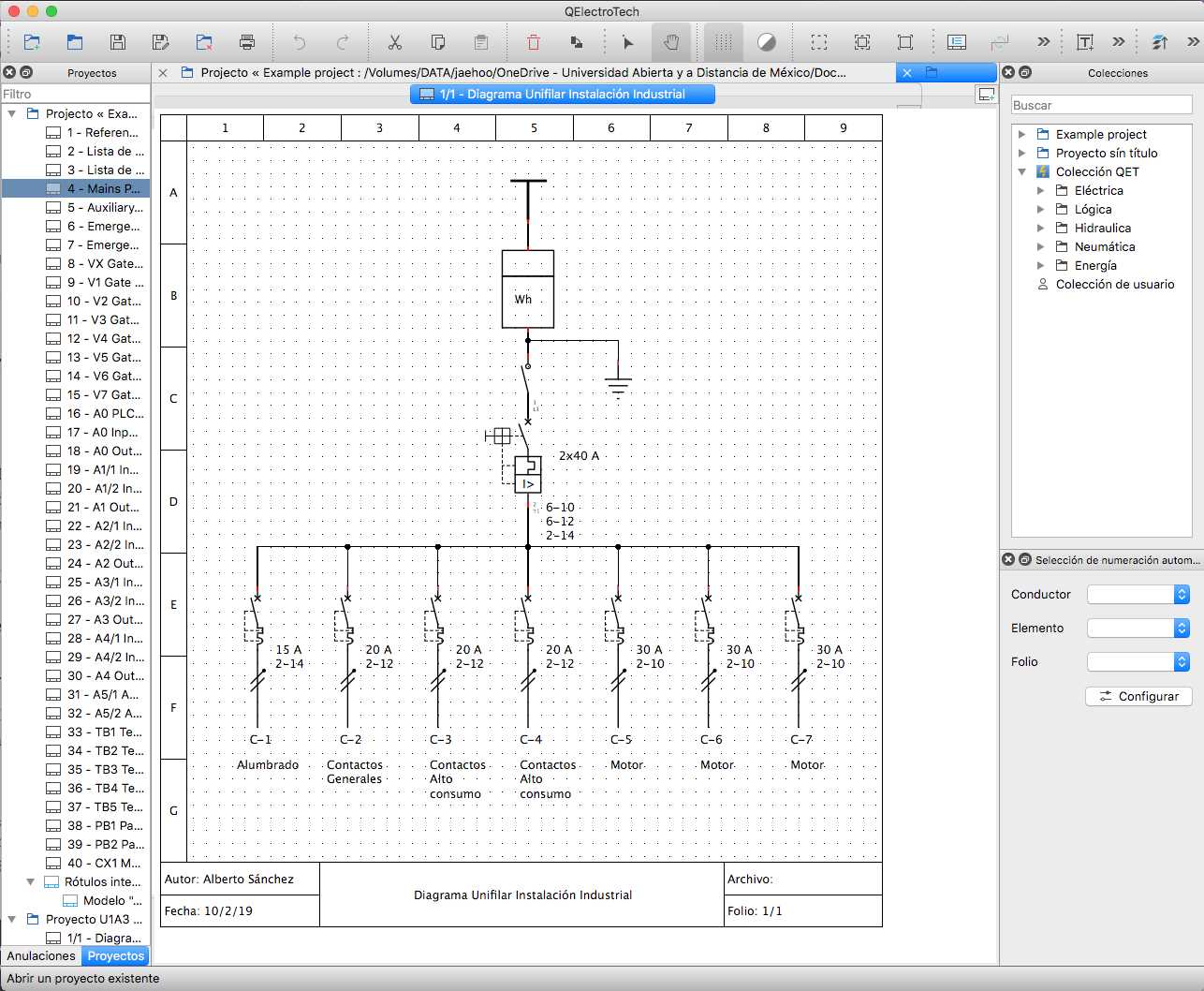Close the Colecciones panel
This screenshot has width=1204, height=991.
(x=1008, y=72)
